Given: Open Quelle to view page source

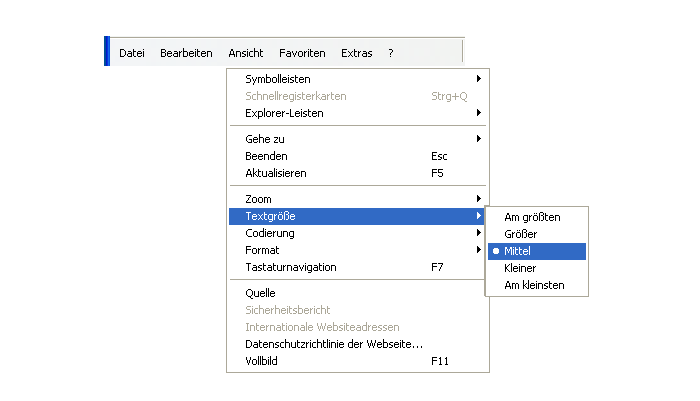Looking at the screenshot, I should pyautogui.click(x=358, y=293).
